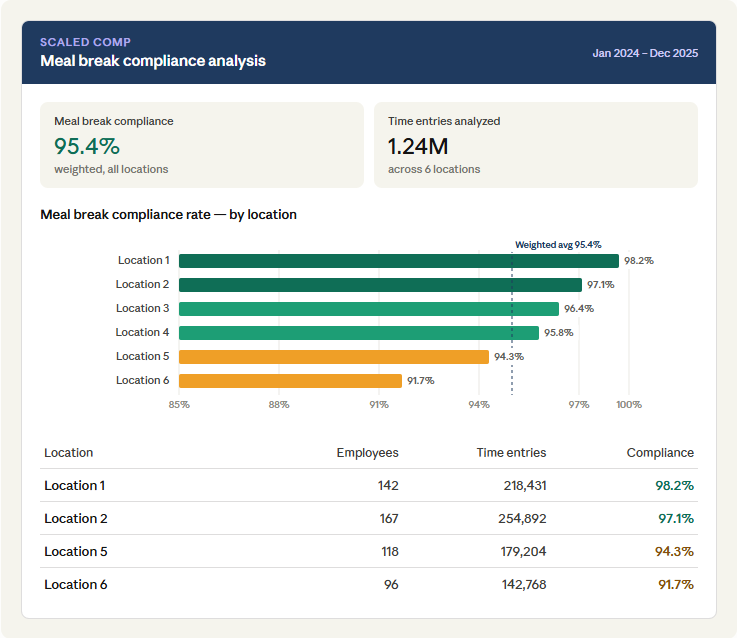Click the 98.2% compliance table cell

(674, 485)
